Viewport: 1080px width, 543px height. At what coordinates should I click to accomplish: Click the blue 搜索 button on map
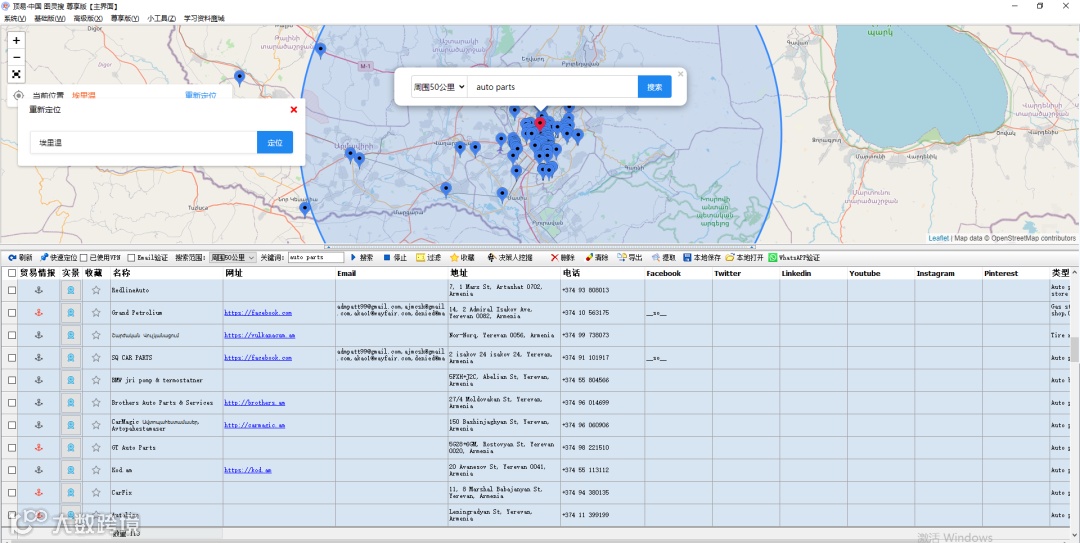[654, 87]
